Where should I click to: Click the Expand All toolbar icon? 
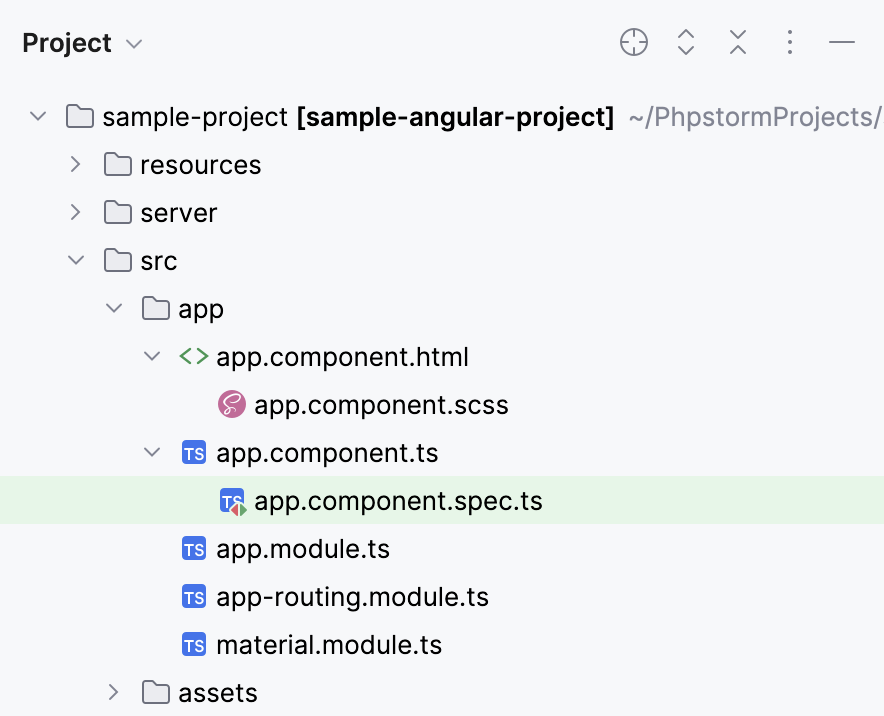pyautogui.click(x=686, y=42)
